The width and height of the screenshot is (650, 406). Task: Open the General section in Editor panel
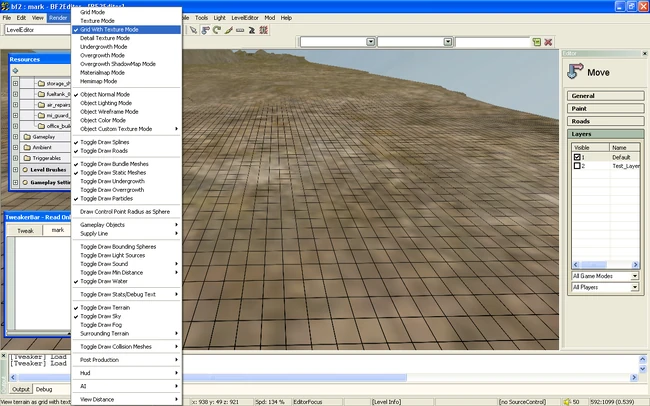606,96
